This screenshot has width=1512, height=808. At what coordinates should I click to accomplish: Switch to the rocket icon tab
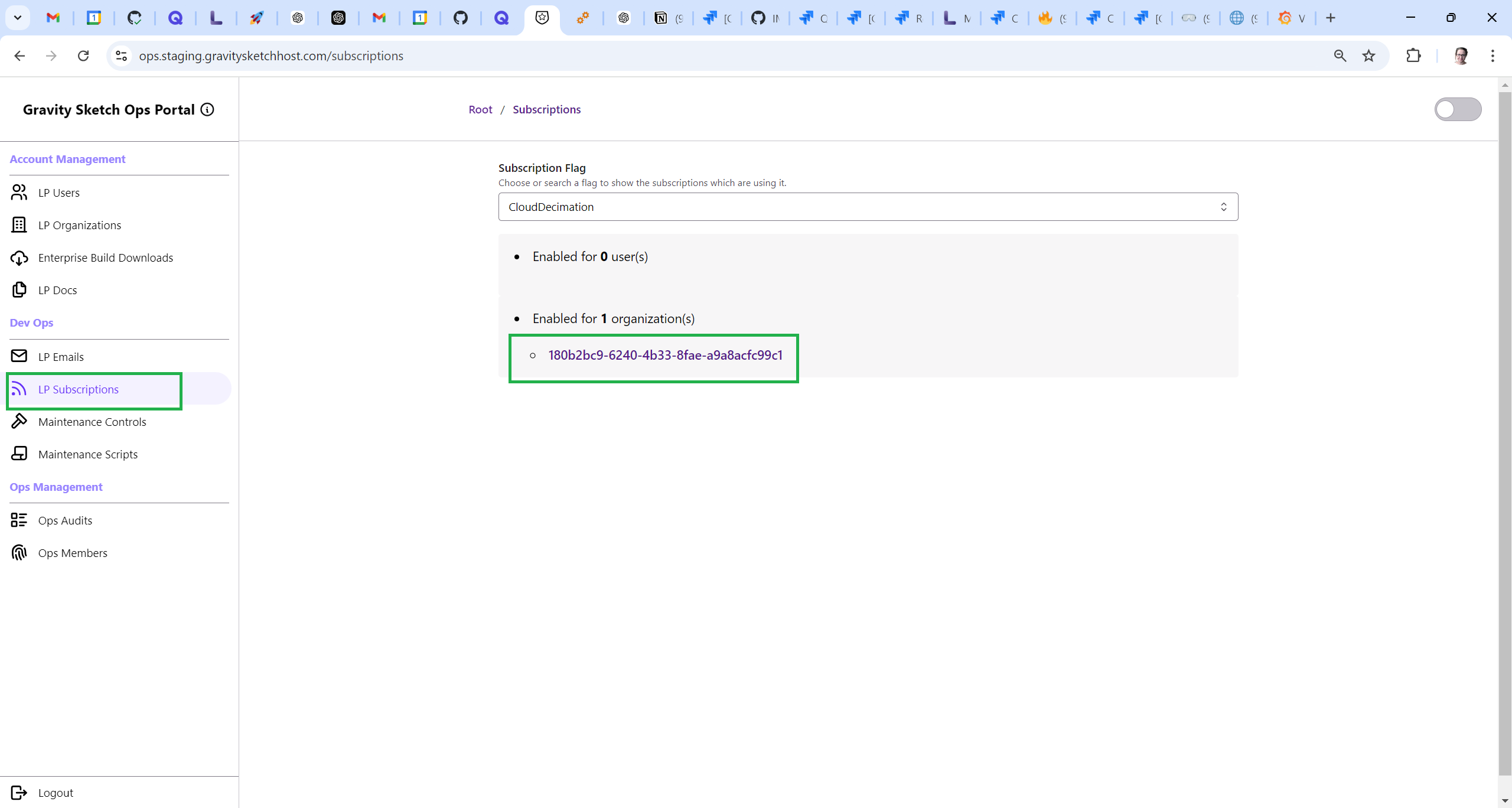[x=256, y=18]
